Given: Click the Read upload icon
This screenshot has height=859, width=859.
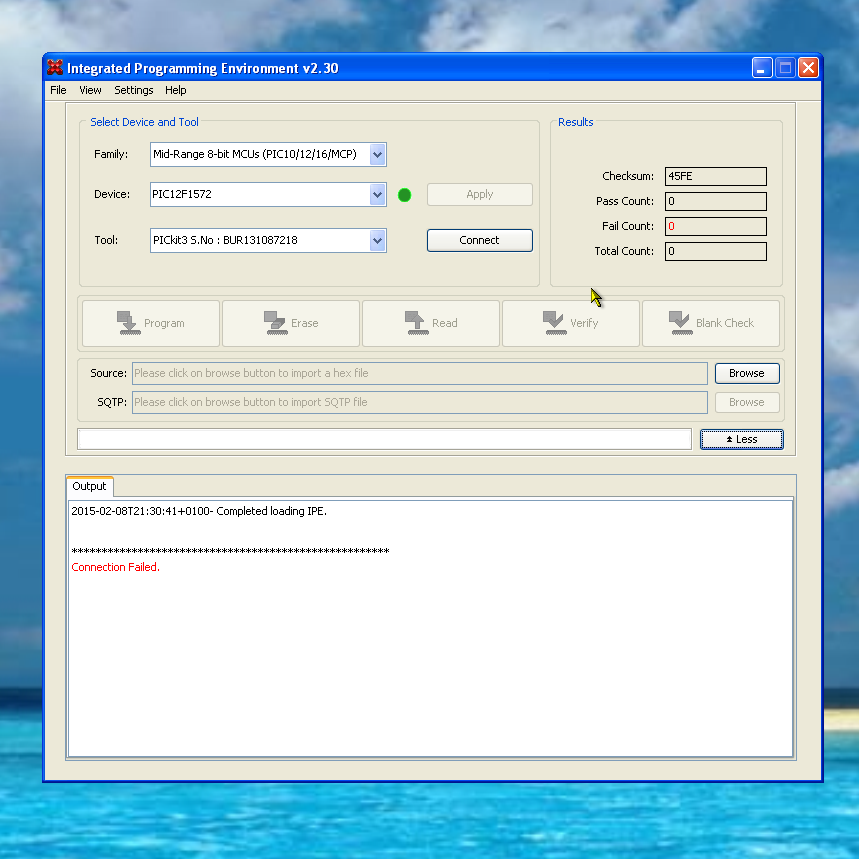Looking at the screenshot, I should pyautogui.click(x=416, y=323).
